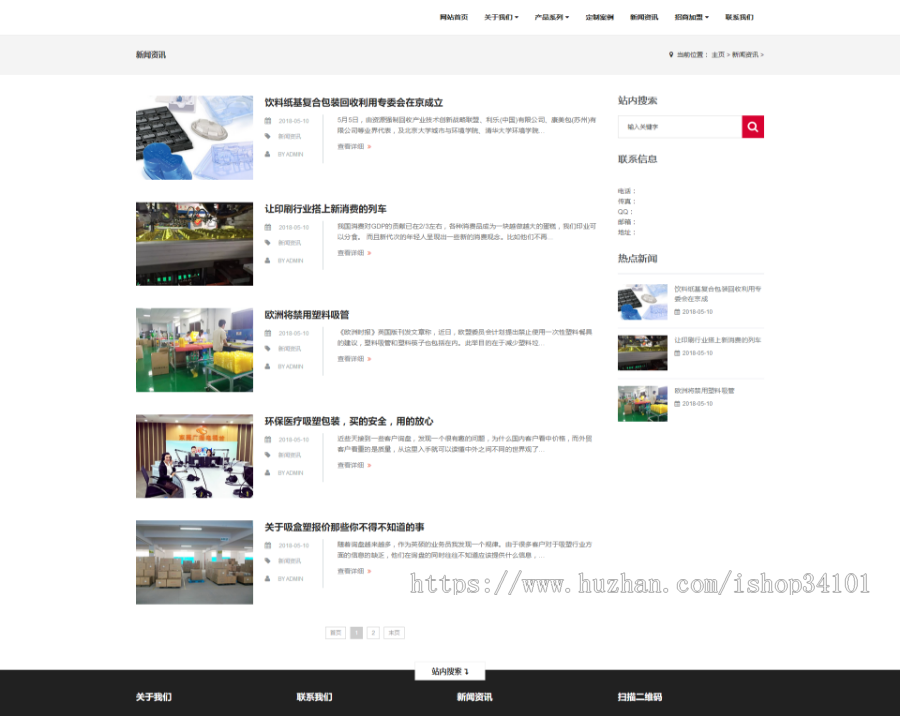Click the date icon on 让印刷行业搭上新消费的列车 article
Image resolution: width=900 pixels, height=717 pixels.
[267, 228]
